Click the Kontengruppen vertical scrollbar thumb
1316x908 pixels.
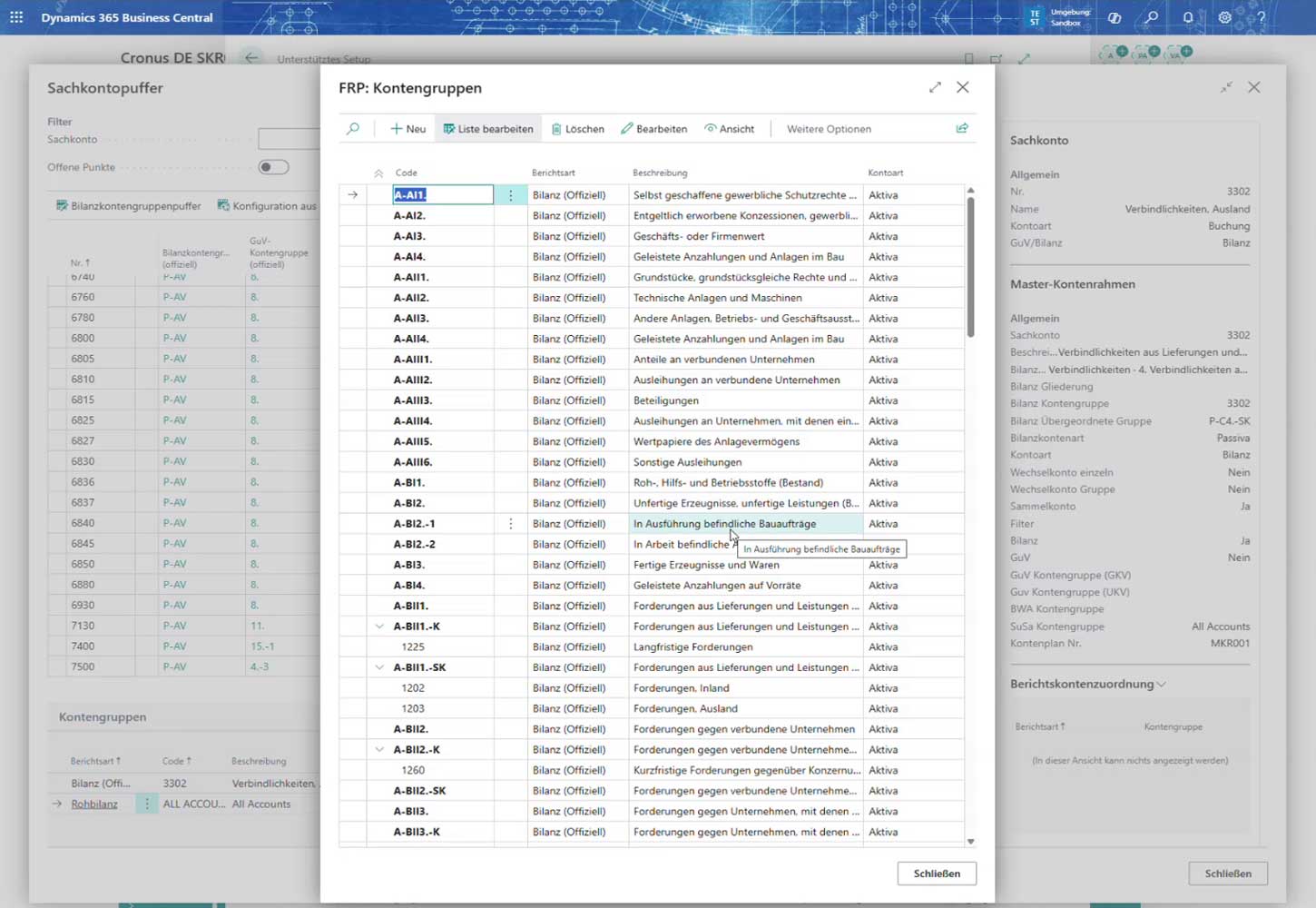coord(970,267)
